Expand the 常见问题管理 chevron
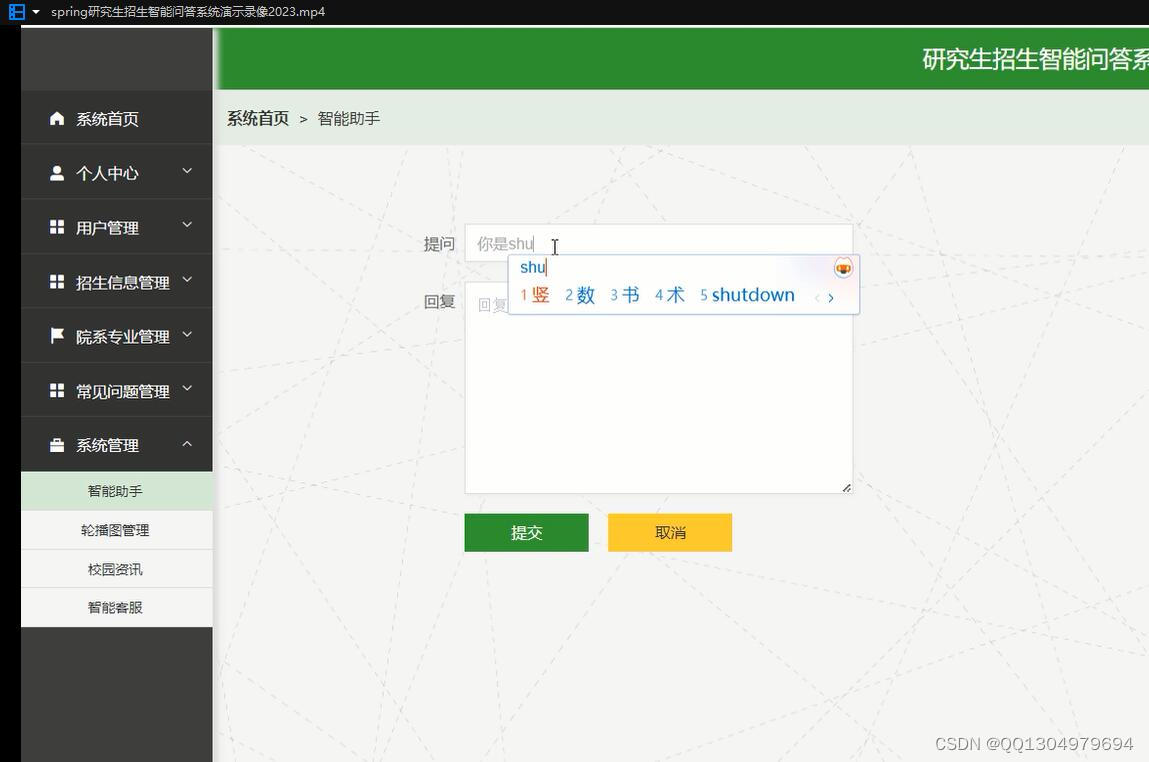The width and height of the screenshot is (1149, 762). coord(187,388)
